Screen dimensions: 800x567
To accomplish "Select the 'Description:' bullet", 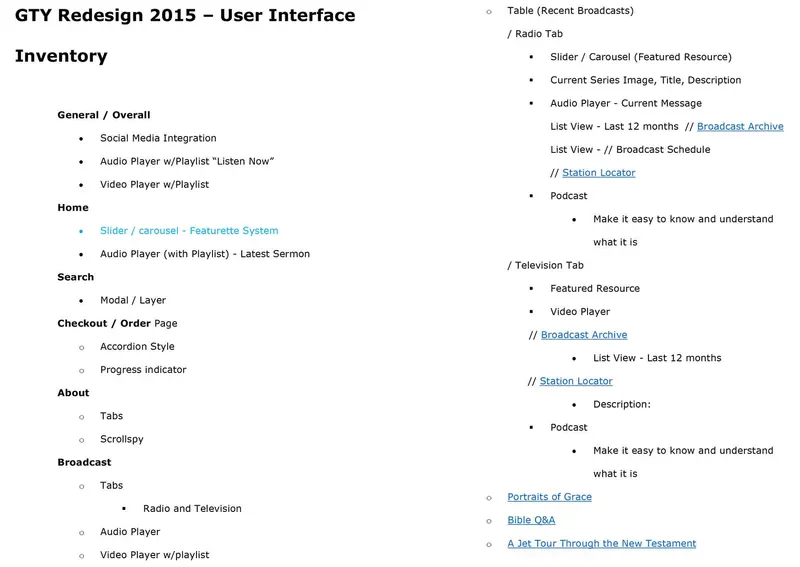I will [x=622, y=404].
